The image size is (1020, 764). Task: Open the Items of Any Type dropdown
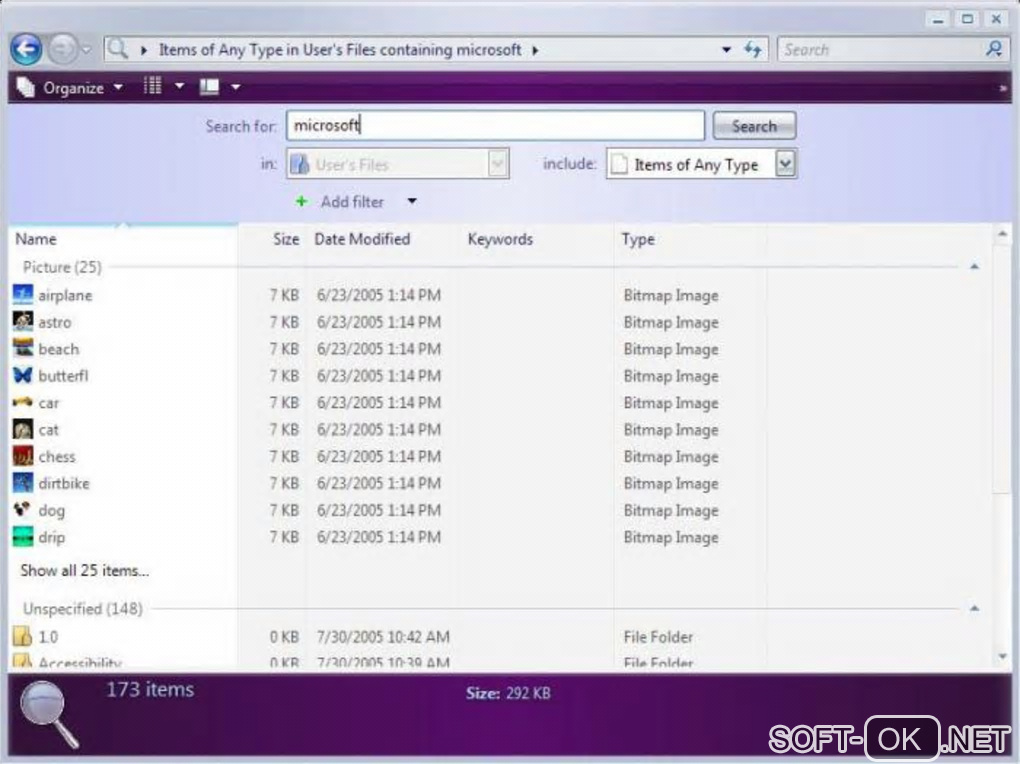pyautogui.click(x=785, y=164)
